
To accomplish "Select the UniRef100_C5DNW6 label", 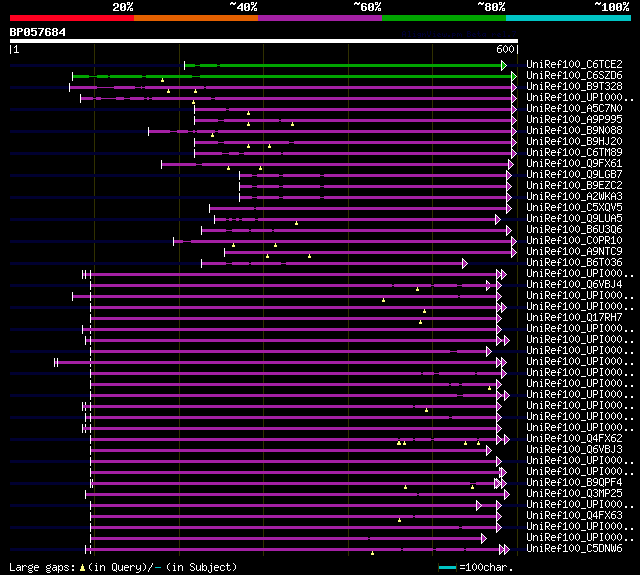I will tap(574, 549).
